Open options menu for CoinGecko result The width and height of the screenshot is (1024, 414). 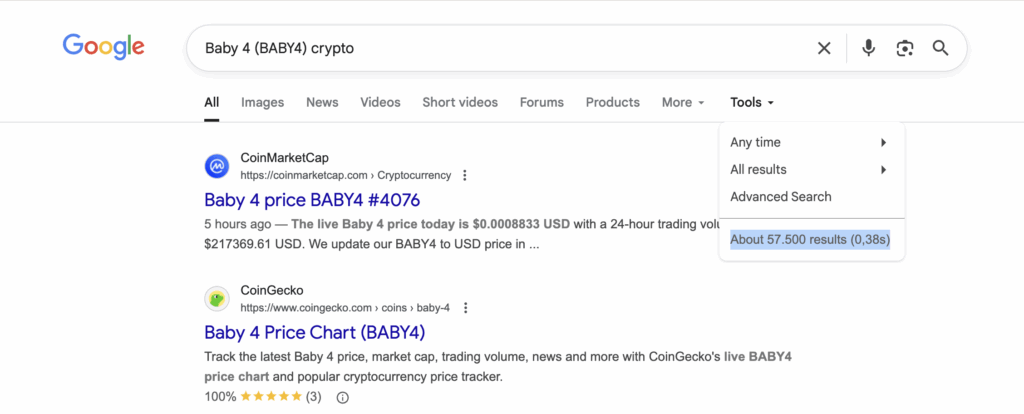tap(466, 308)
